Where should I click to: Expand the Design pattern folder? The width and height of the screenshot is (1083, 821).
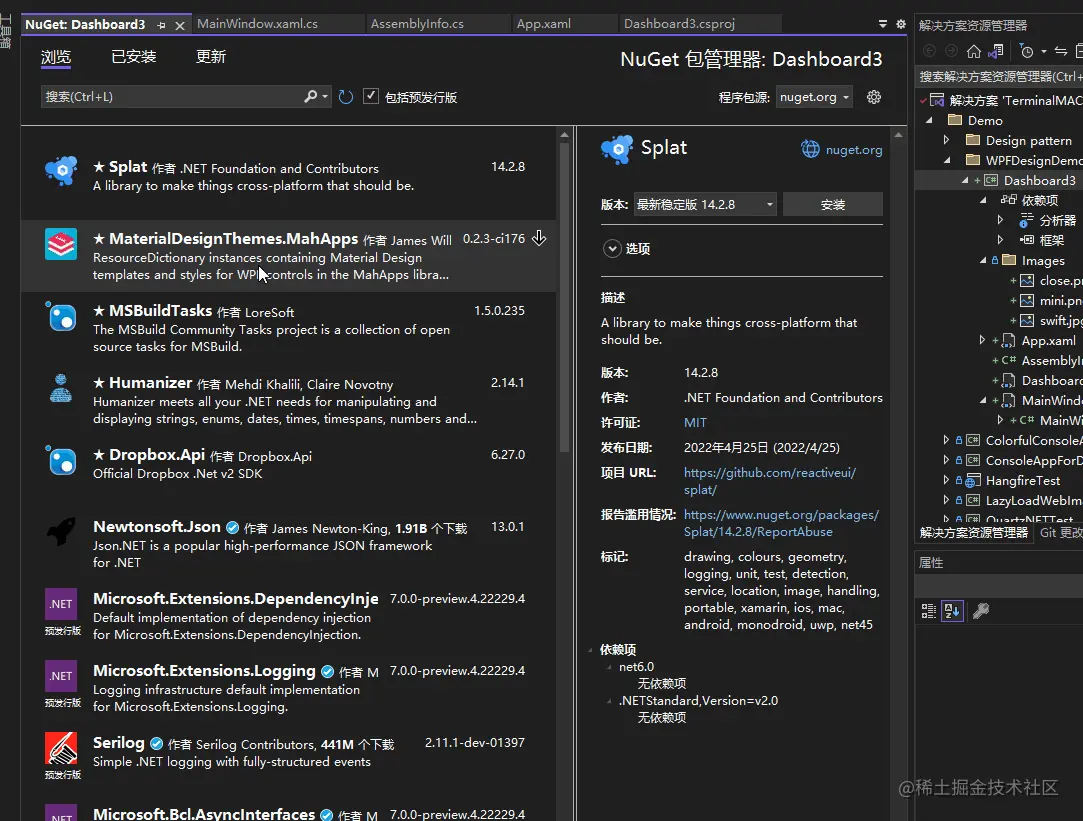(x=947, y=140)
